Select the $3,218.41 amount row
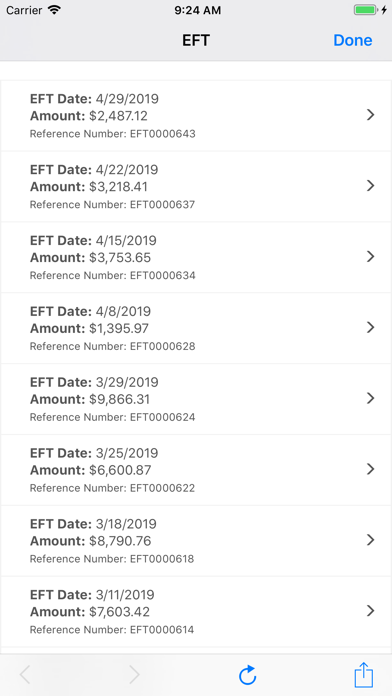392x696 pixels. (x=196, y=186)
